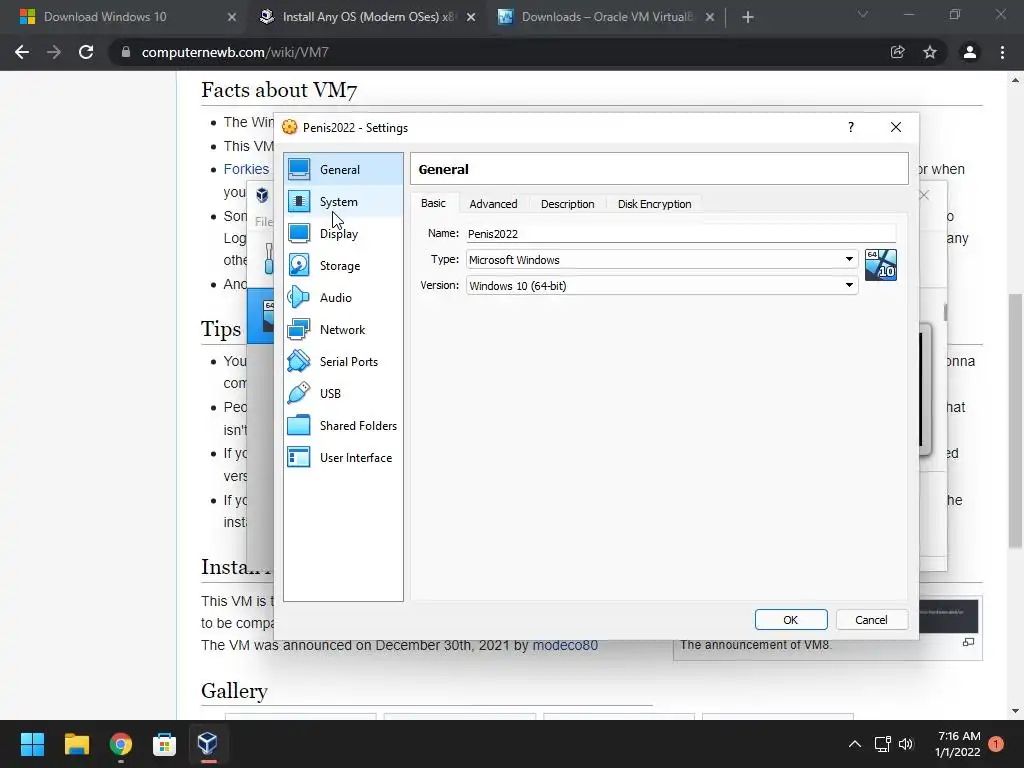This screenshot has height=768, width=1024.
Task: Switch to Downloads Oracle VM VirtualBox tab
Action: coord(606,17)
